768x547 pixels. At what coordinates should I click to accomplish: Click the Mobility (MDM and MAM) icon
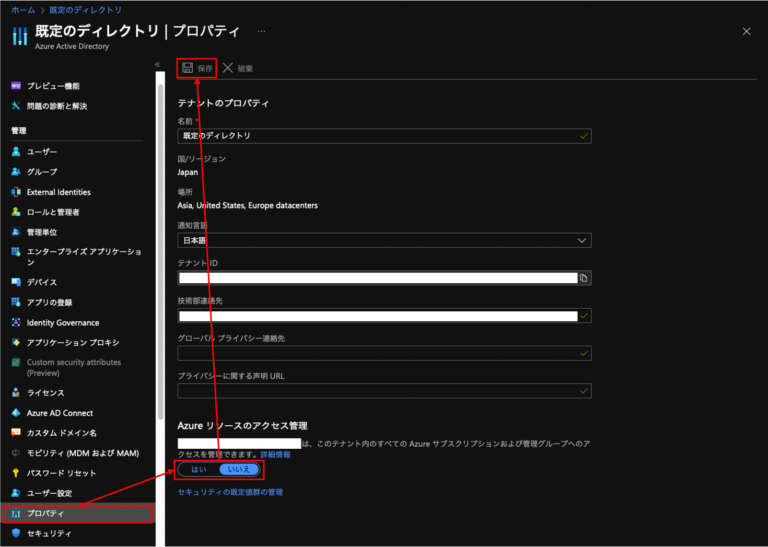[16, 453]
